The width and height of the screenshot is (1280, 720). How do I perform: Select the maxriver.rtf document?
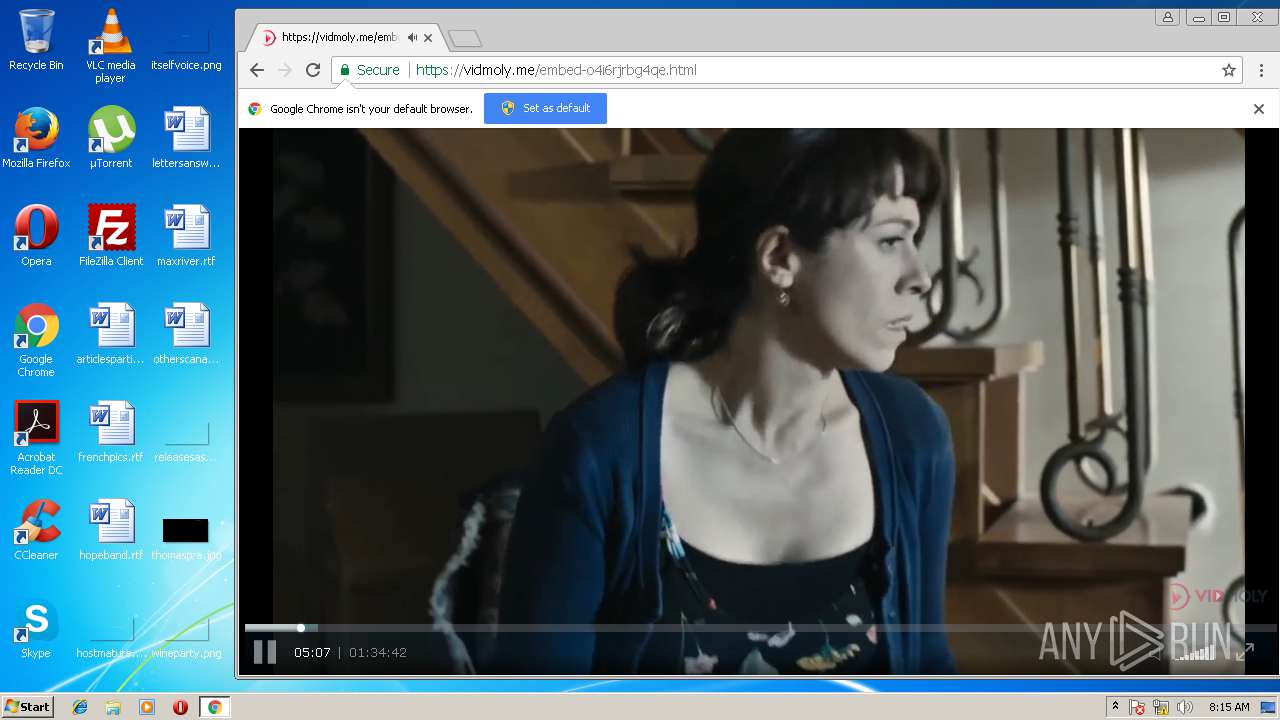coord(186,236)
